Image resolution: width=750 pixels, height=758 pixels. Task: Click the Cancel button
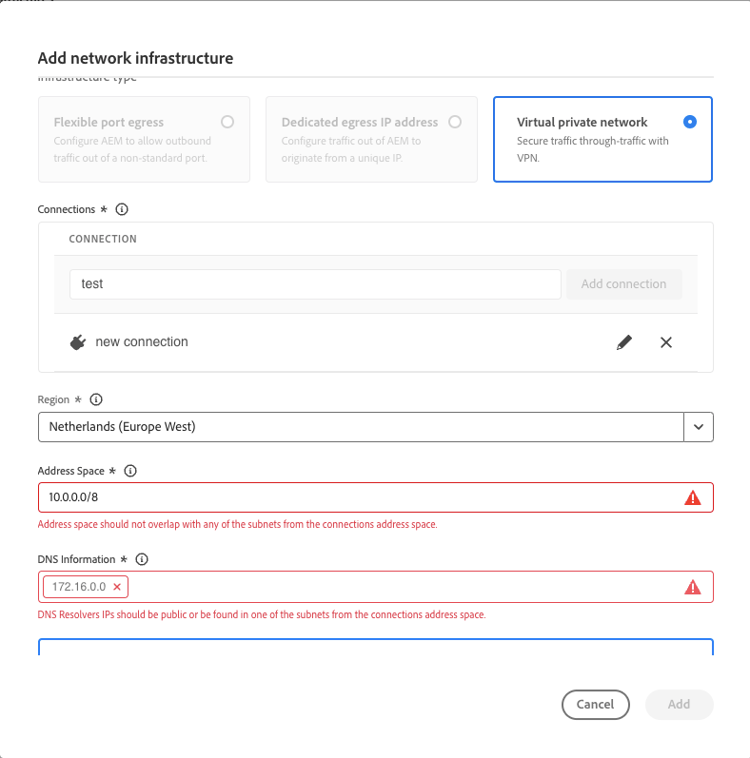pos(595,704)
